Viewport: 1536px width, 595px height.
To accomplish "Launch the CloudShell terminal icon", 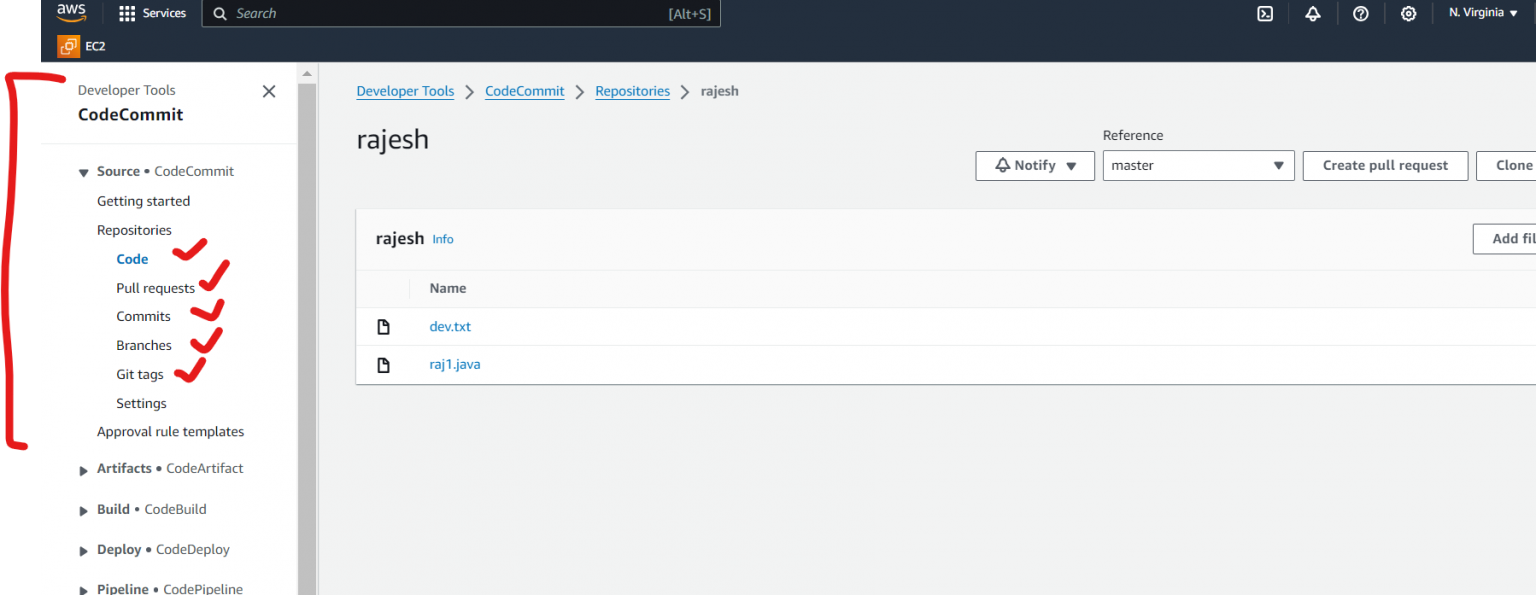I will point(1265,14).
